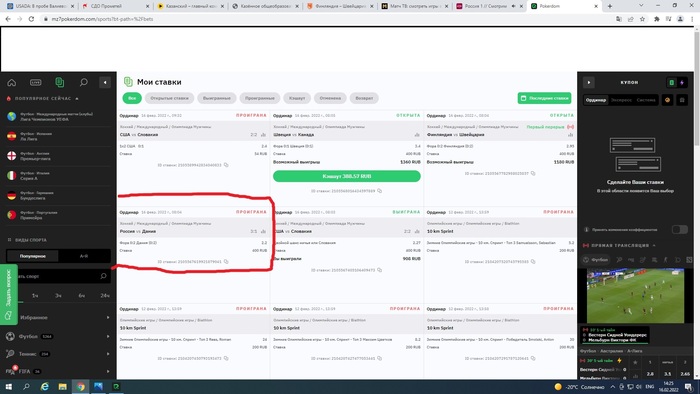700x394 pixels.
Task: Open England Премьер-лига league
Action: click(x=58, y=156)
